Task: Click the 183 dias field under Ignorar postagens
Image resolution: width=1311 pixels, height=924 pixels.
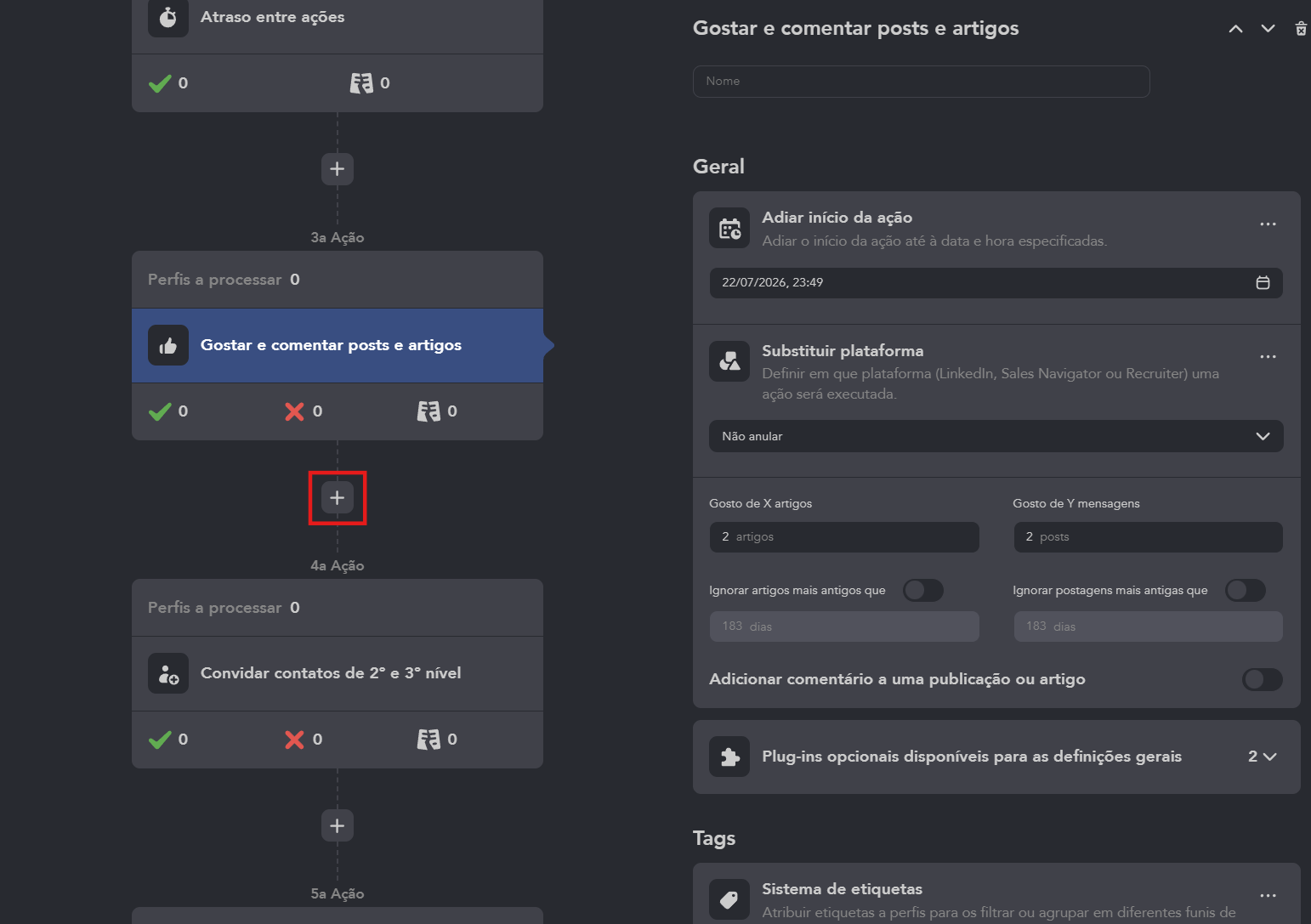Action: pos(1149,626)
